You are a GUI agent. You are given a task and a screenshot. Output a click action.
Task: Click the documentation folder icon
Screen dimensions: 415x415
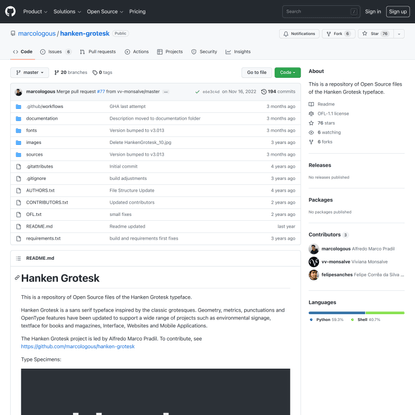pos(19,118)
